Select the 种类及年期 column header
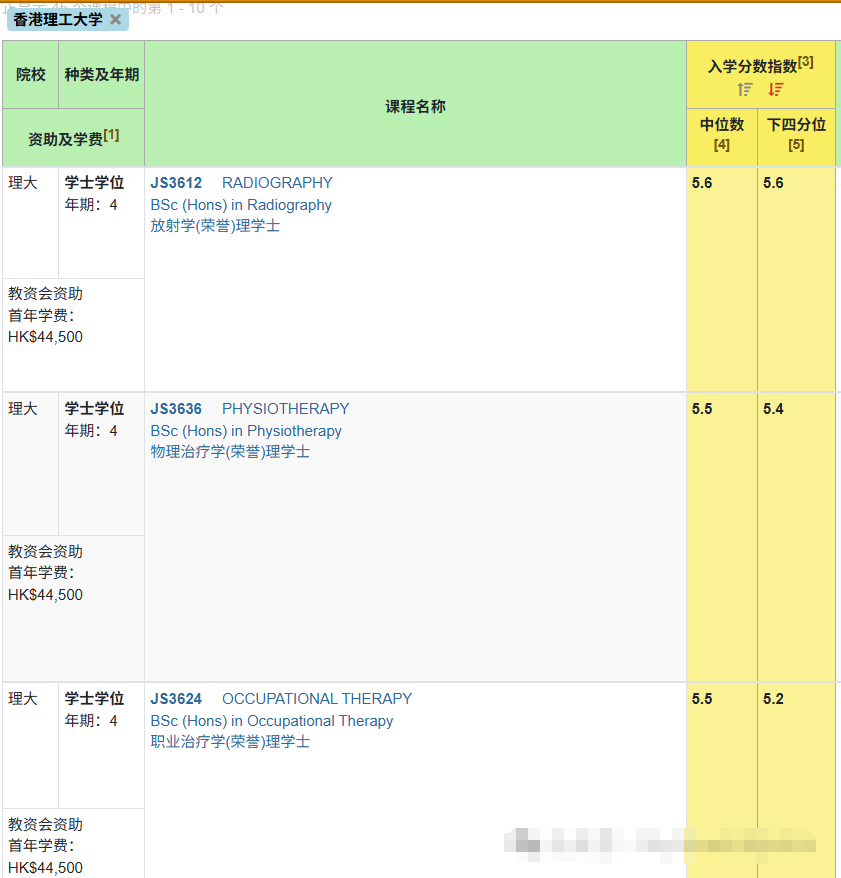841x878 pixels. (102, 74)
